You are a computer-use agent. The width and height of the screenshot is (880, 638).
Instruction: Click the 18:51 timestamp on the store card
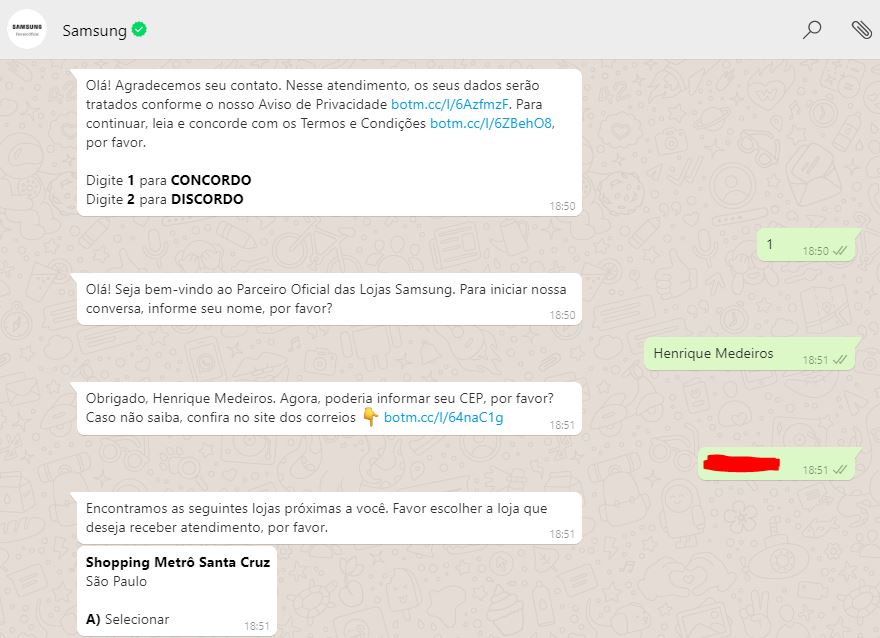(x=256, y=626)
